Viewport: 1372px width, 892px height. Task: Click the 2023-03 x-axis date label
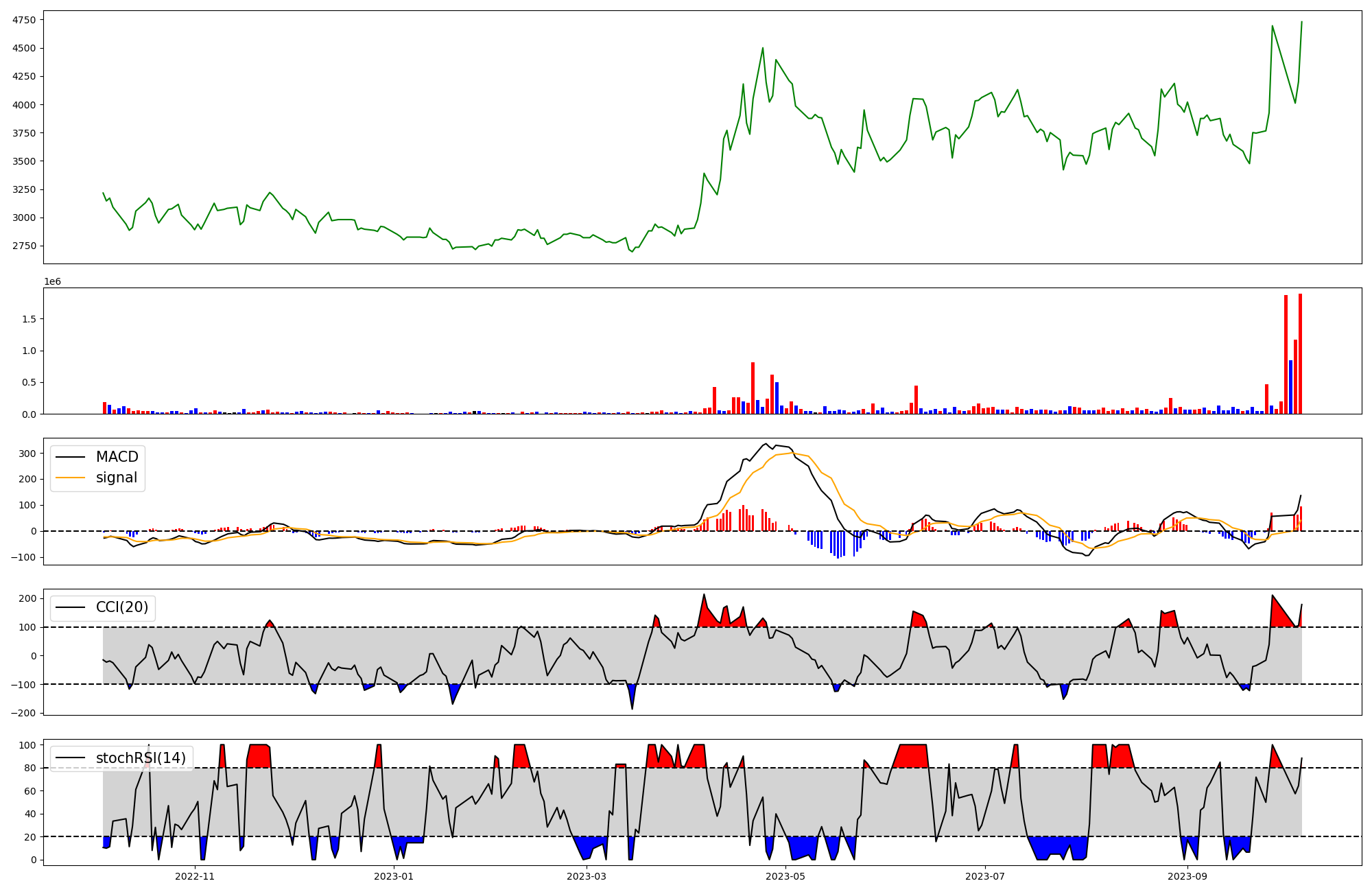[x=587, y=876]
